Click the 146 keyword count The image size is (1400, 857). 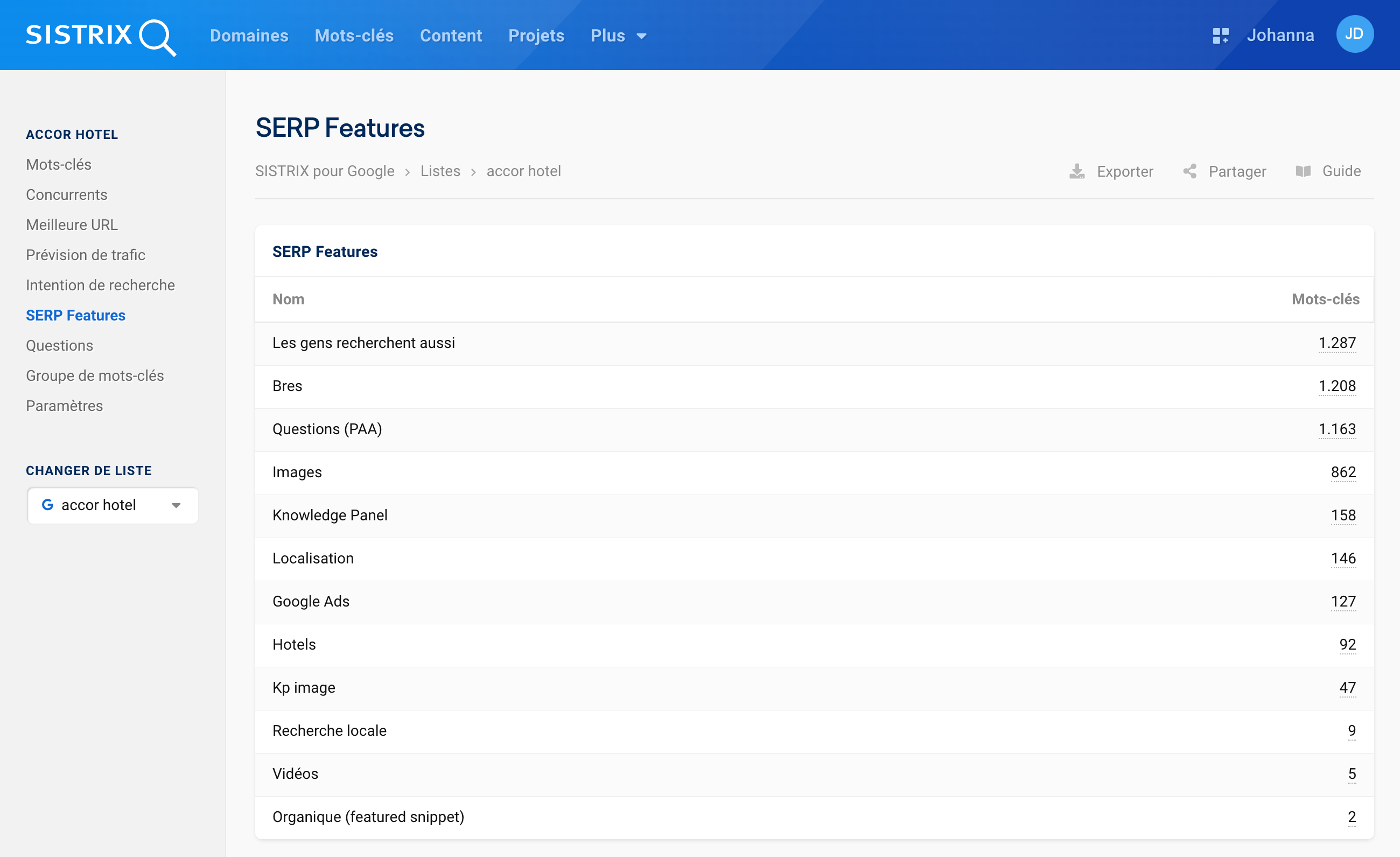[1343, 558]
